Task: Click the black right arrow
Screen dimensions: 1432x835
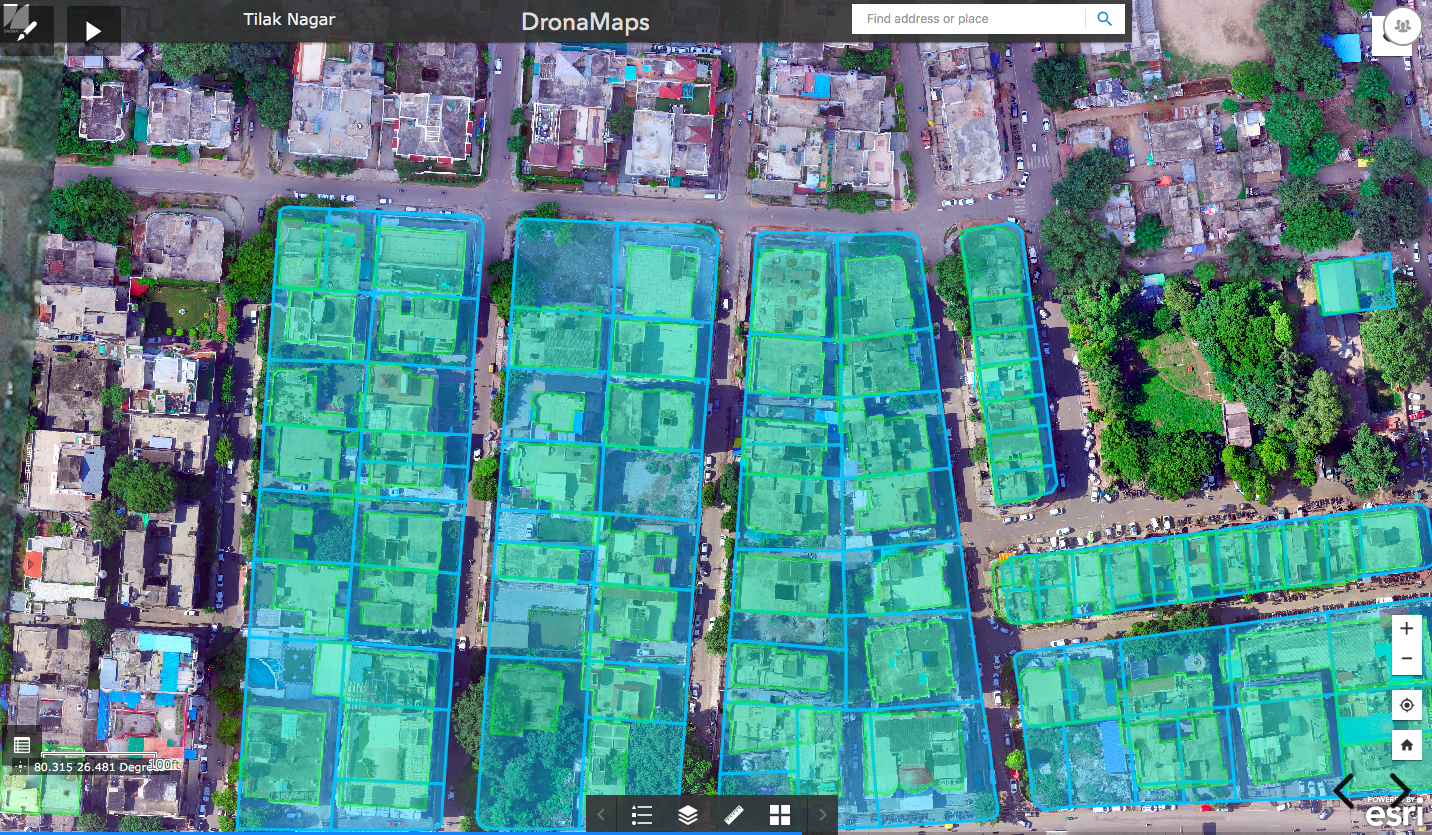Action: 1400,791
